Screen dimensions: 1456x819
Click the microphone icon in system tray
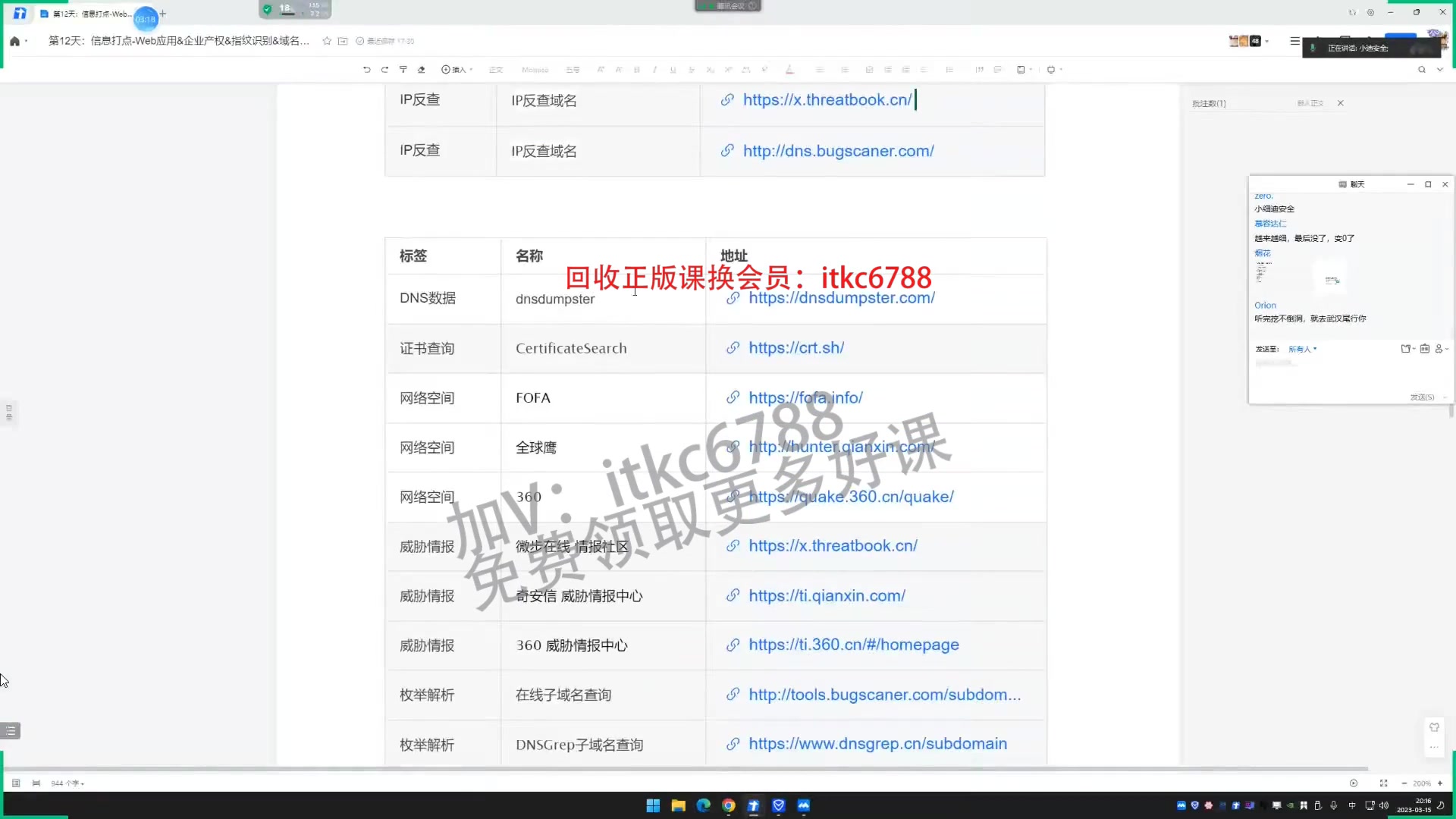coord(1334,805)
